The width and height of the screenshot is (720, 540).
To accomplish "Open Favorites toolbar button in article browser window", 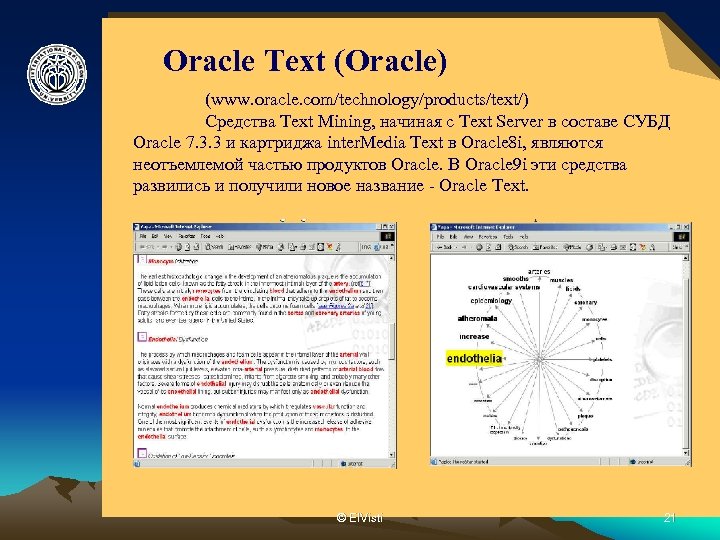I will tap(240, 247).
